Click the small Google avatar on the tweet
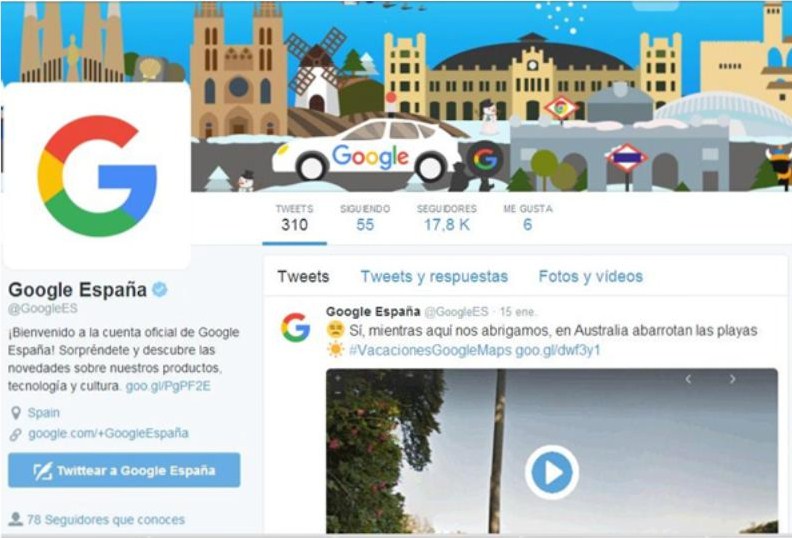Image resolution: width=792 pixels, height=538 pixels. coord(295,327)
